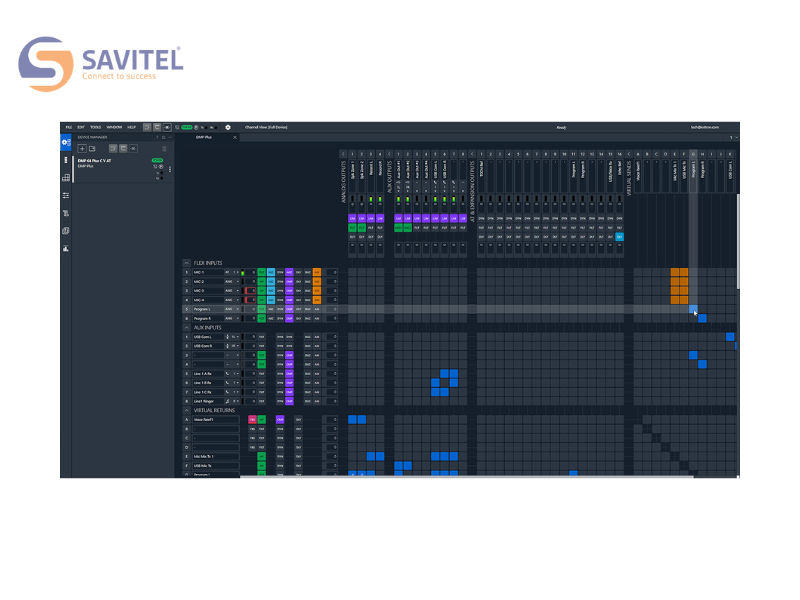Click the third disconnect icon in top toolbar
800x600 pixels.
pyautogui.click(x=167, y=127)
